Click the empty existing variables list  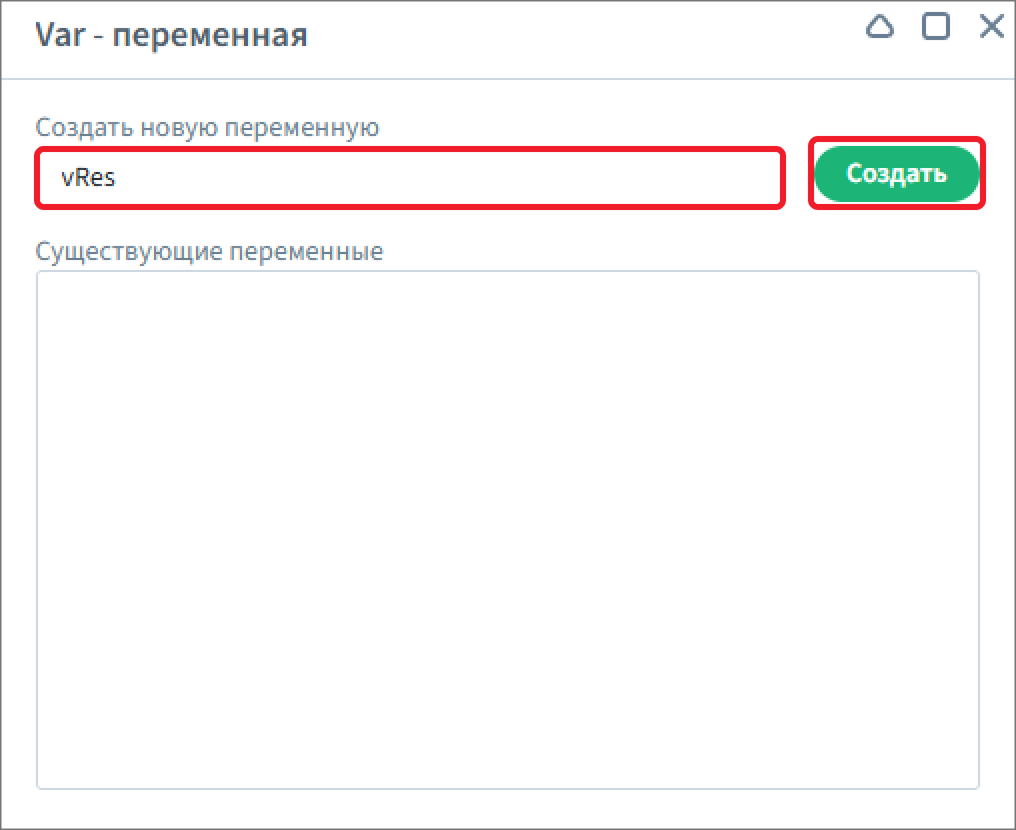coord(507,530)
